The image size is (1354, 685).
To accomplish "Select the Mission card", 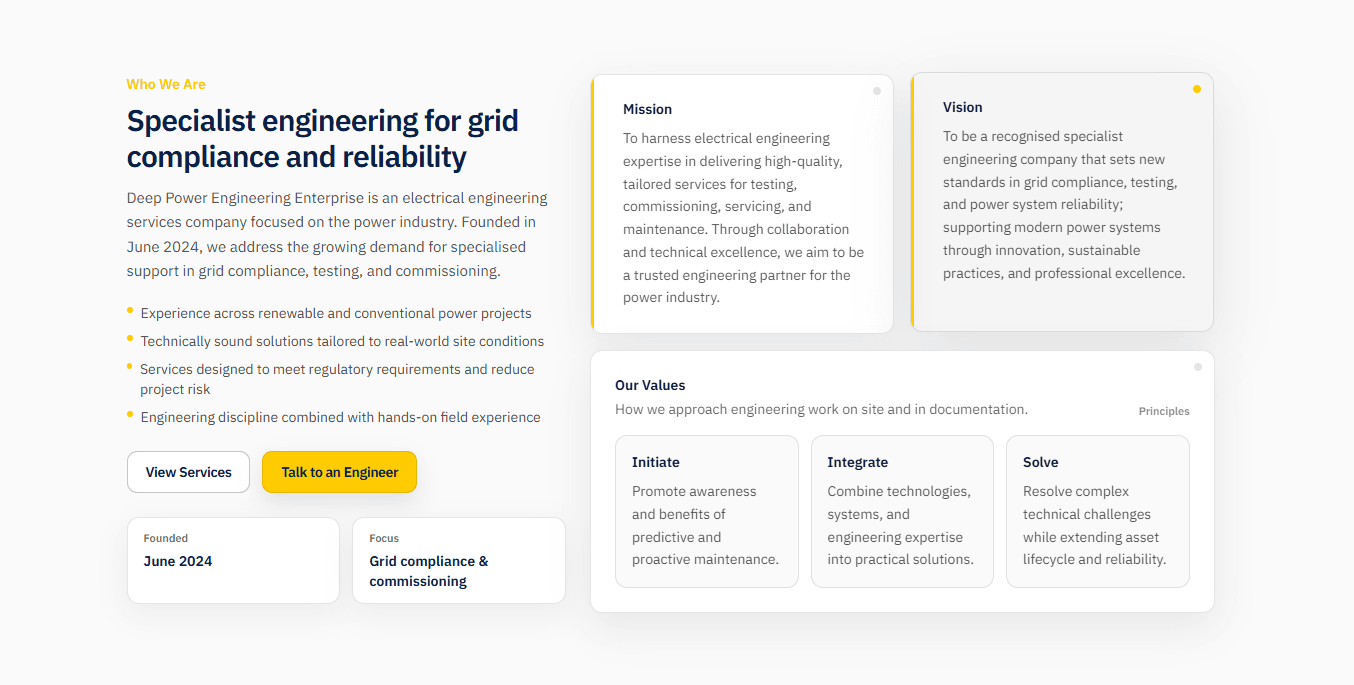I will 742,204.
